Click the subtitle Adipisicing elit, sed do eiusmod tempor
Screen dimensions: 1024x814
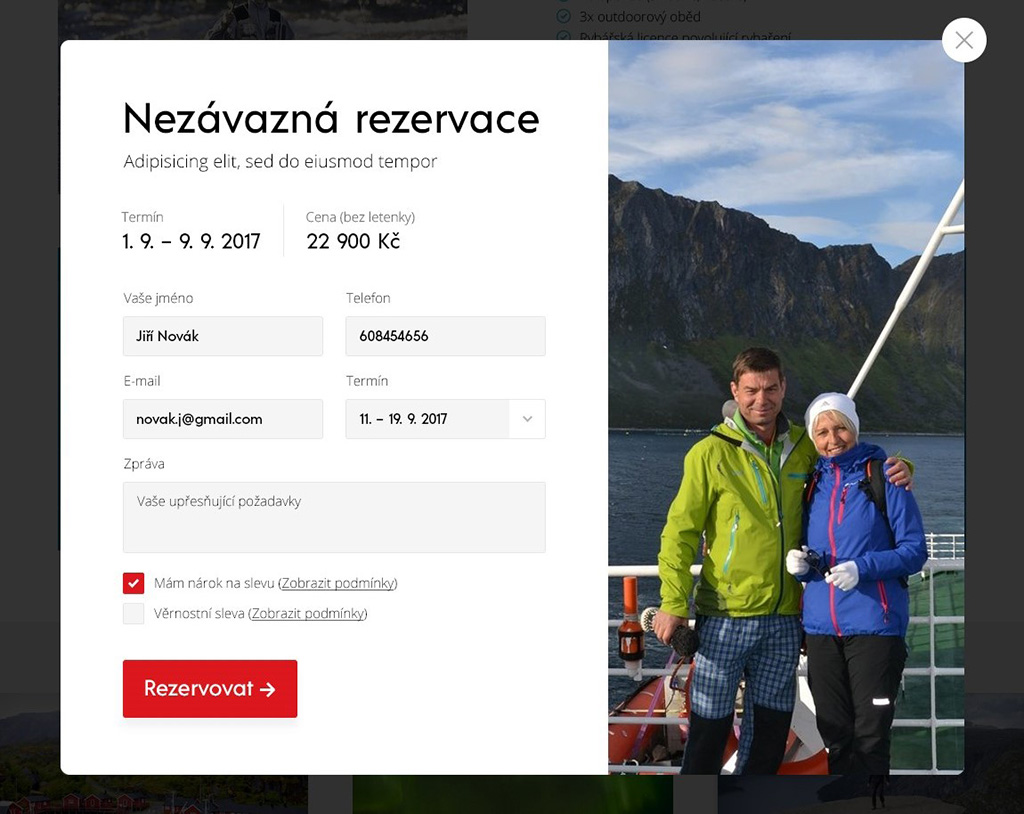click(x=280, y=161)
